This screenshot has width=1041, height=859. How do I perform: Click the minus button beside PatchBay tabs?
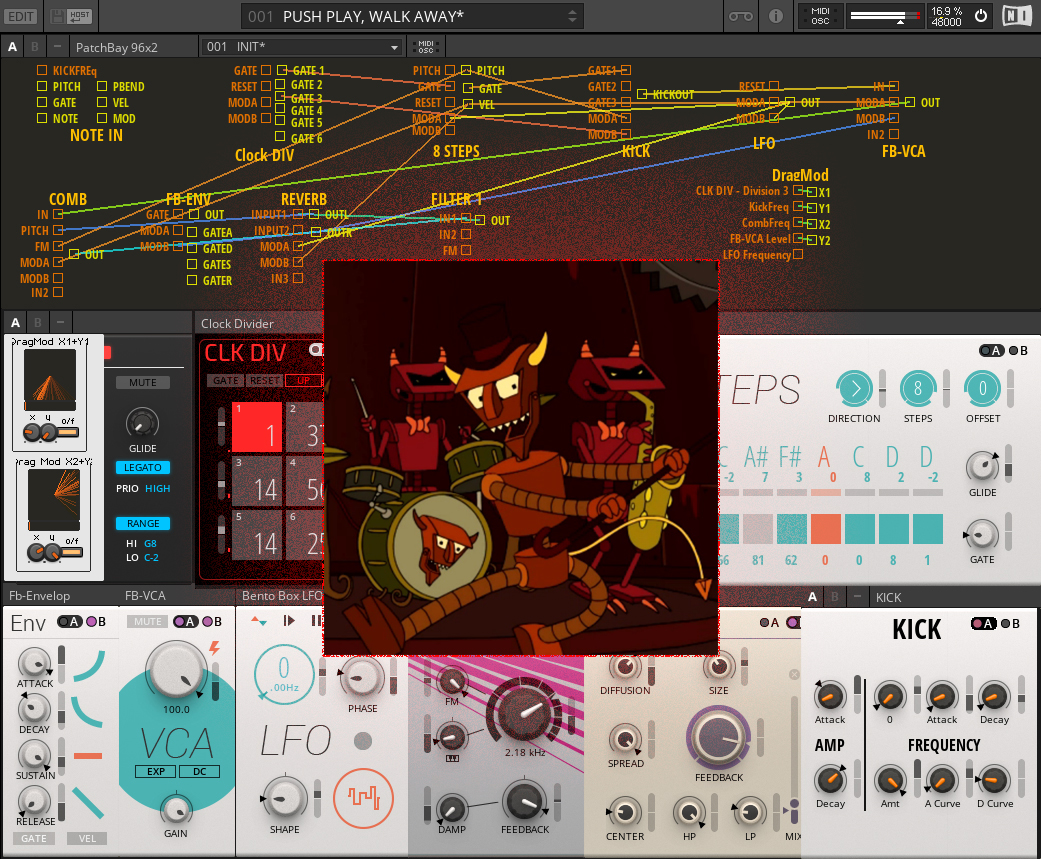[57, 47]
